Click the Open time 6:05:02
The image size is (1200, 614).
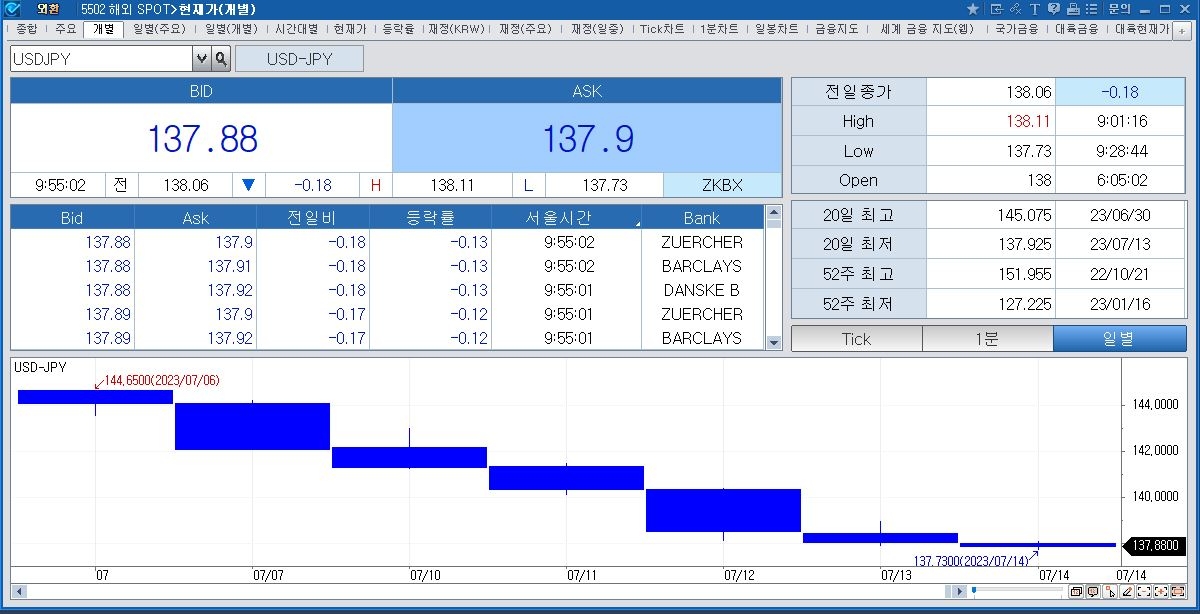1120,181
